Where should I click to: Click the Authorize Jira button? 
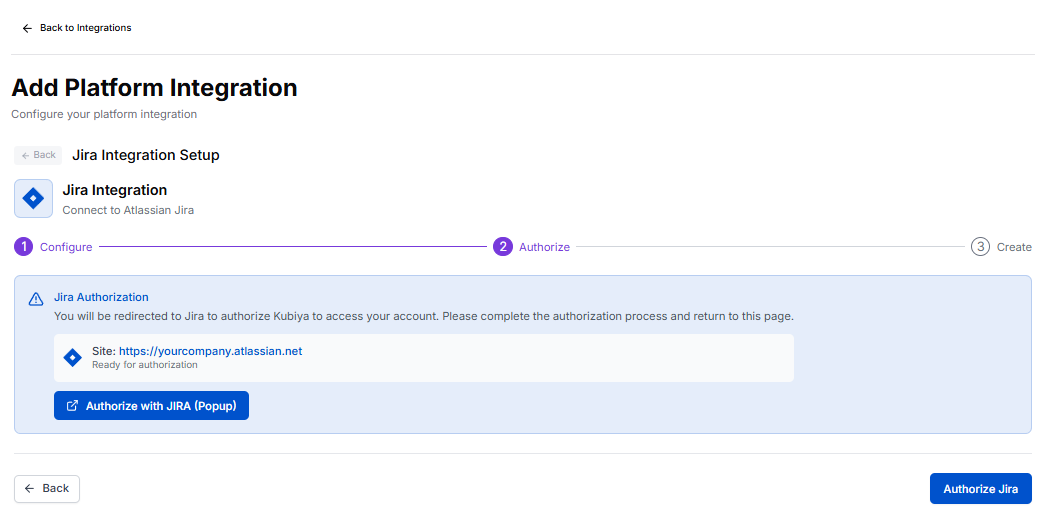click(980, 489)
